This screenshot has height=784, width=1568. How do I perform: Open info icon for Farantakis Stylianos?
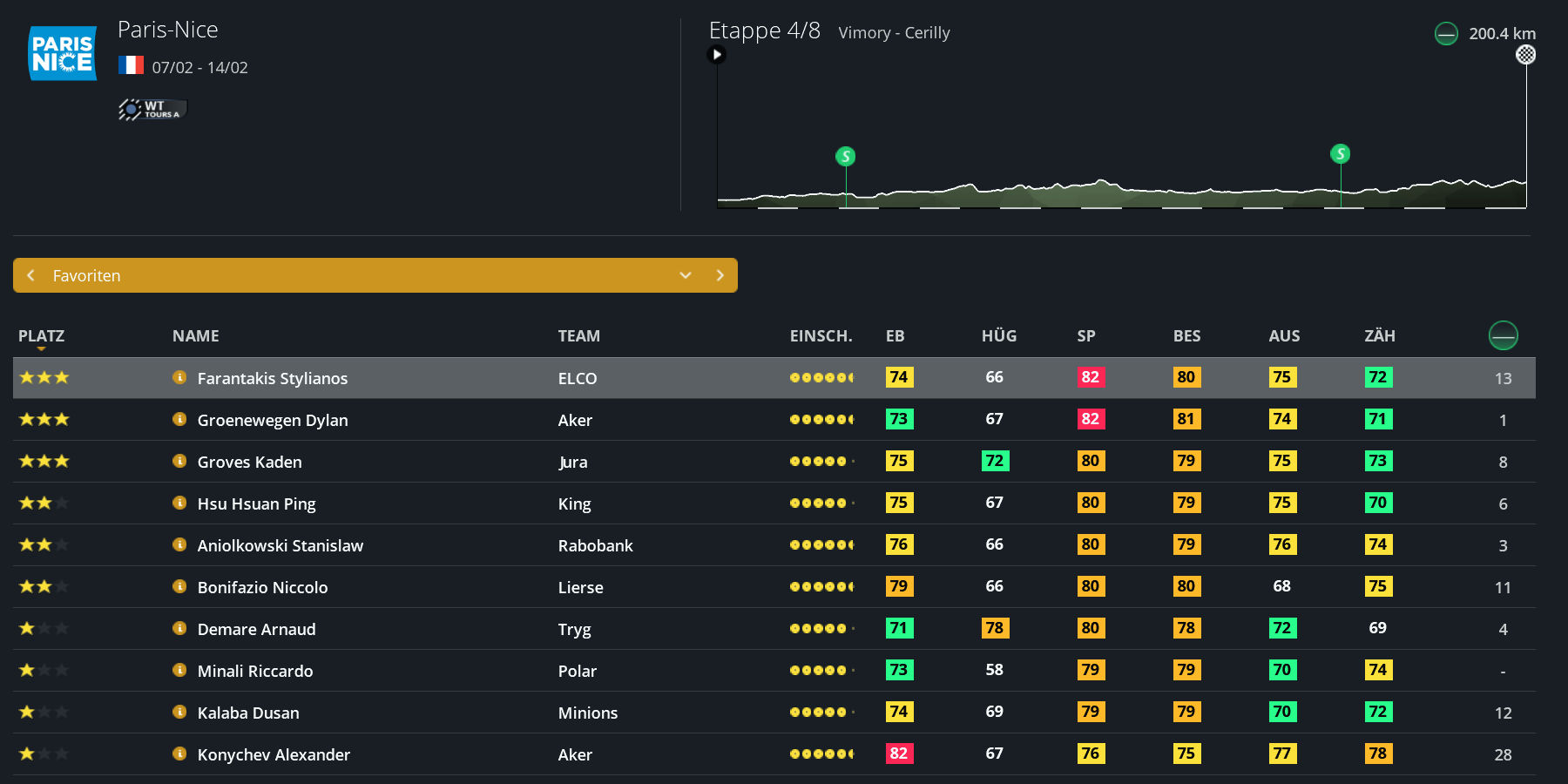pos(179,378)
